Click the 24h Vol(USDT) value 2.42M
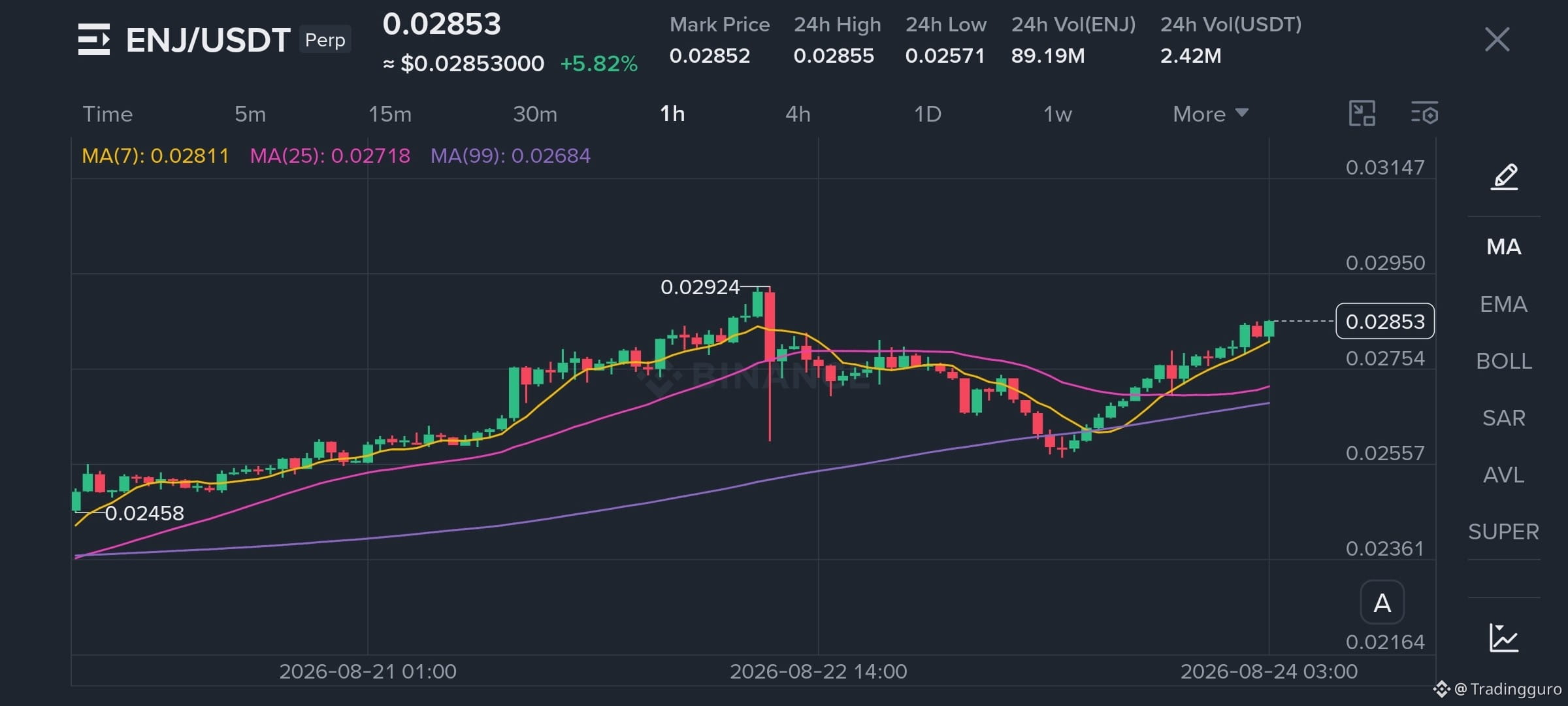1568x706 pixels. point(1190,56)
